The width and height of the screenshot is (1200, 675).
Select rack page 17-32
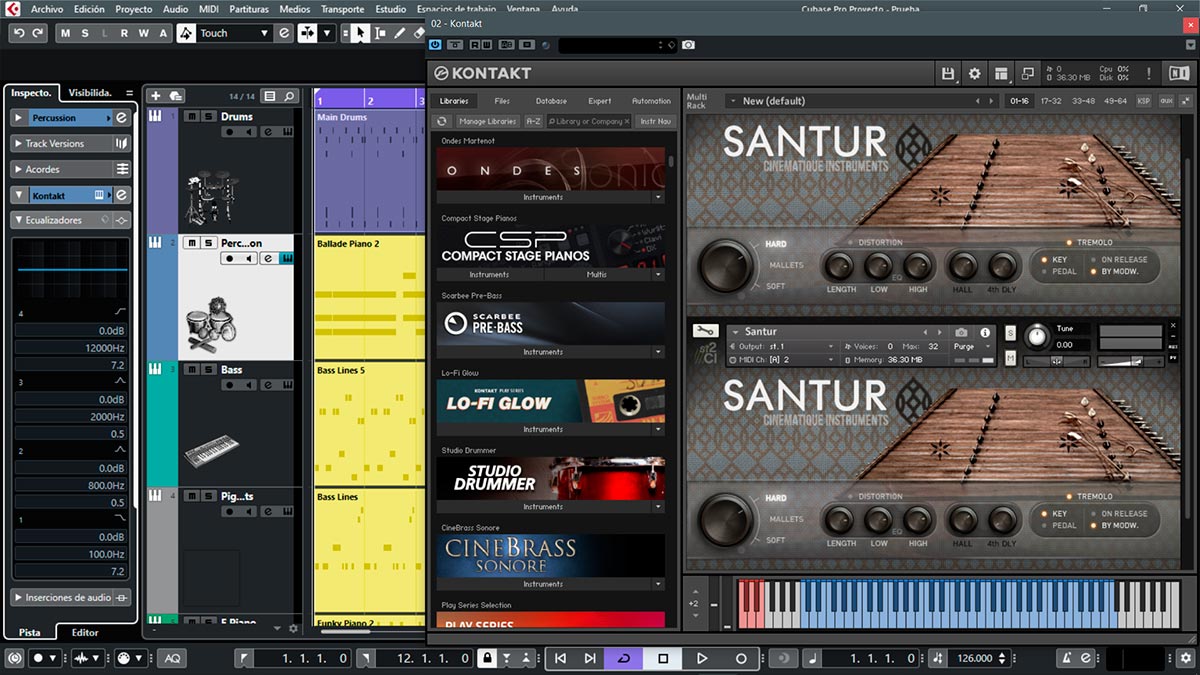pyautogui.click(x=1051, y=101)
